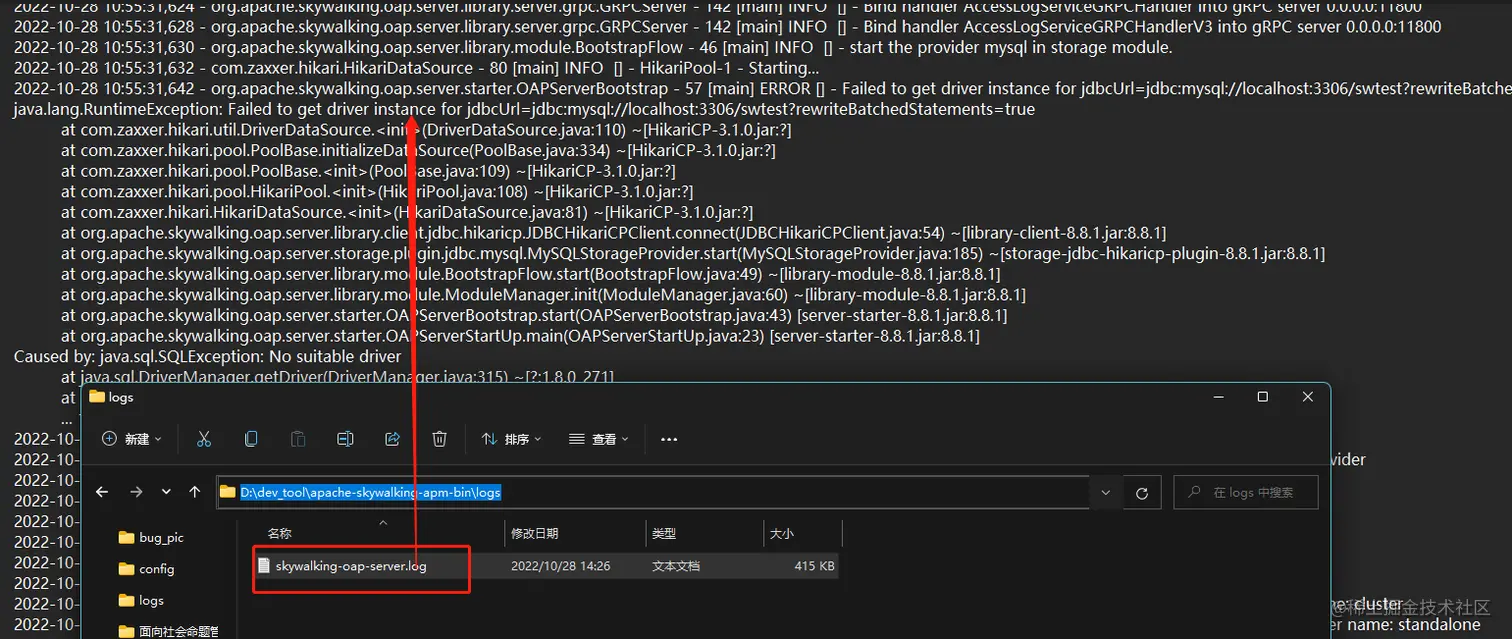1512x639 pixels.
Task: Click the 2022/10/28 14:26 date cell
Action: point(561,566)
